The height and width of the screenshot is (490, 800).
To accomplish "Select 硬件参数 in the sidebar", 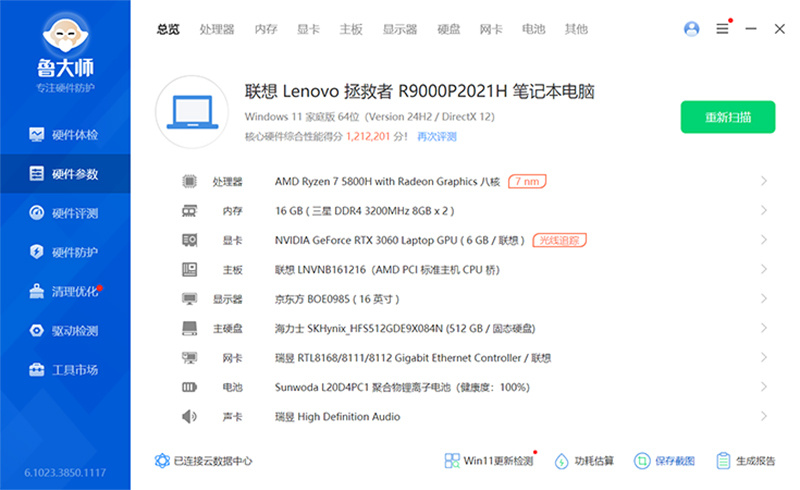I will click(x=65, y=174).
